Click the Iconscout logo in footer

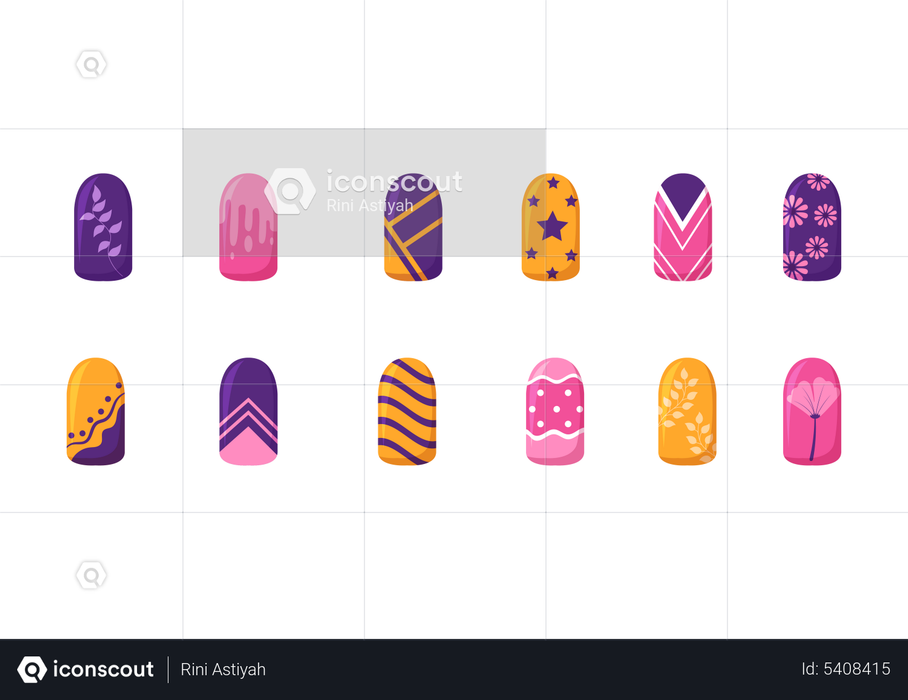click(x=86, y=669)
